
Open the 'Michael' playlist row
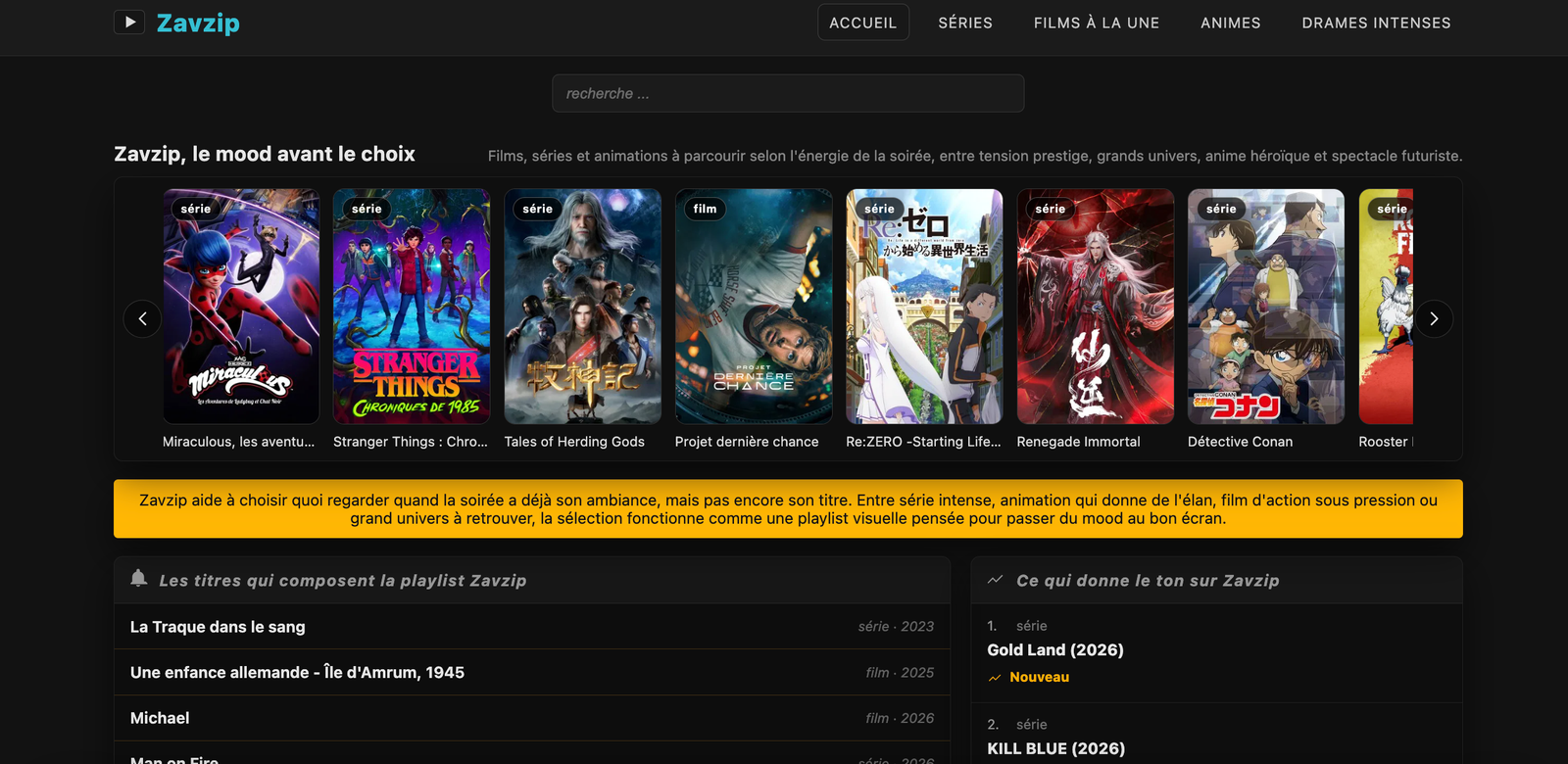click(x=532, y=718)
